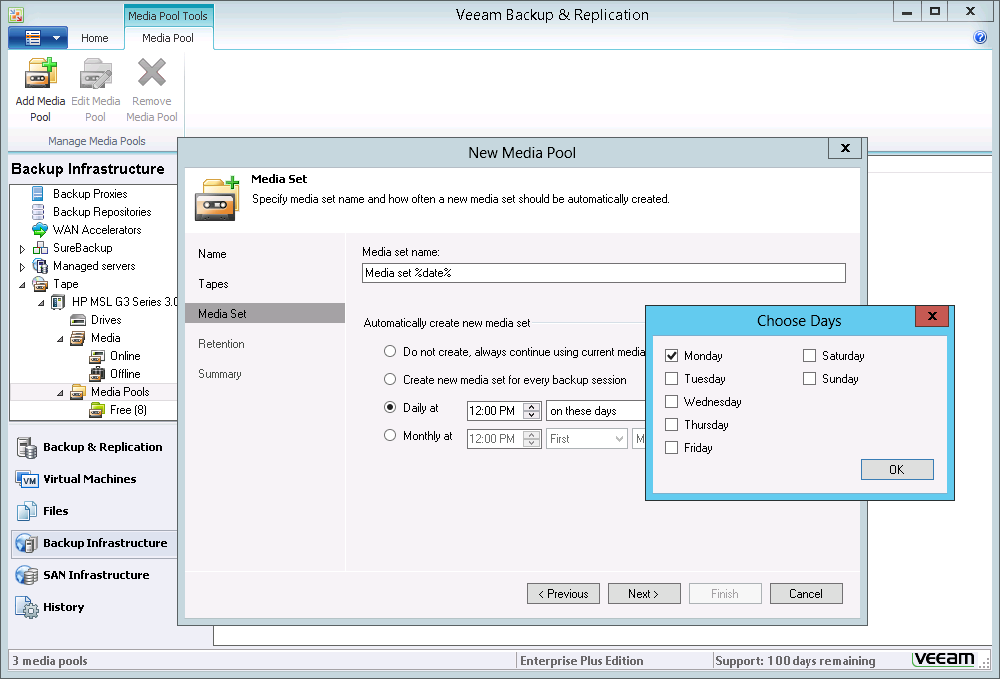Screen dimensions: 1000x679
Task: Open the Backup & Replication view icon
Action: [27, 448]
